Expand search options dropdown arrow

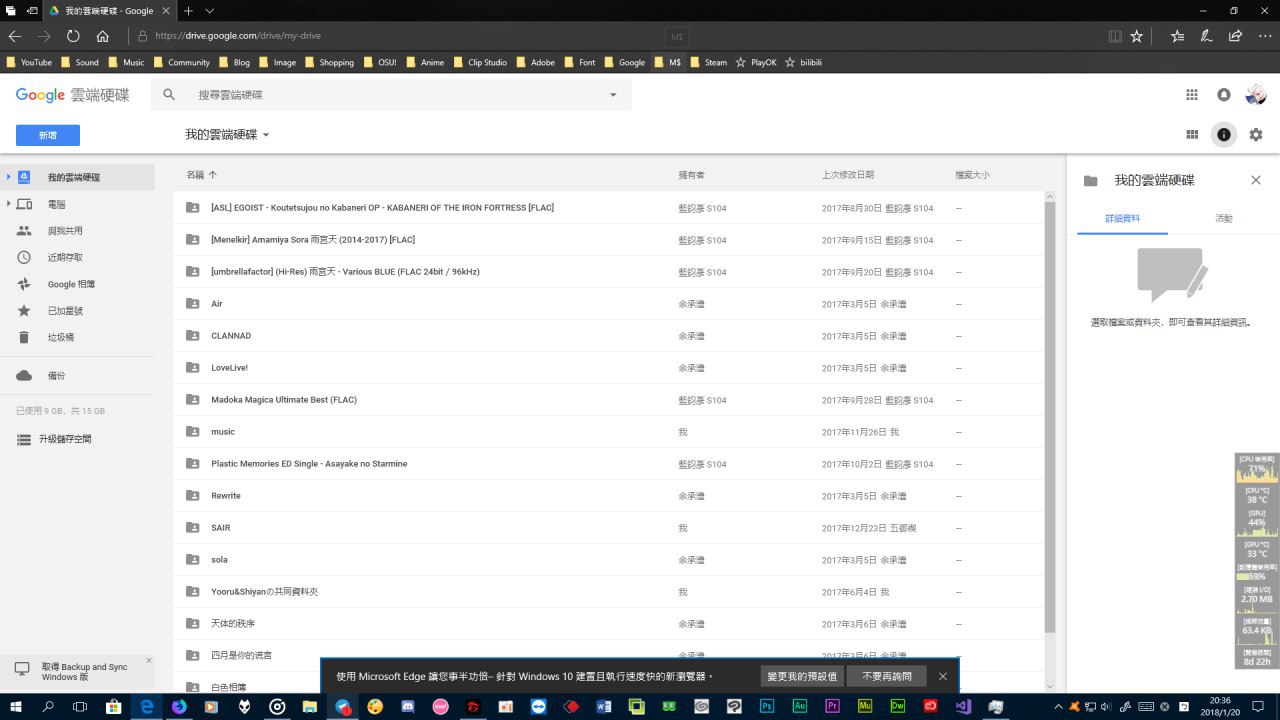613,95
